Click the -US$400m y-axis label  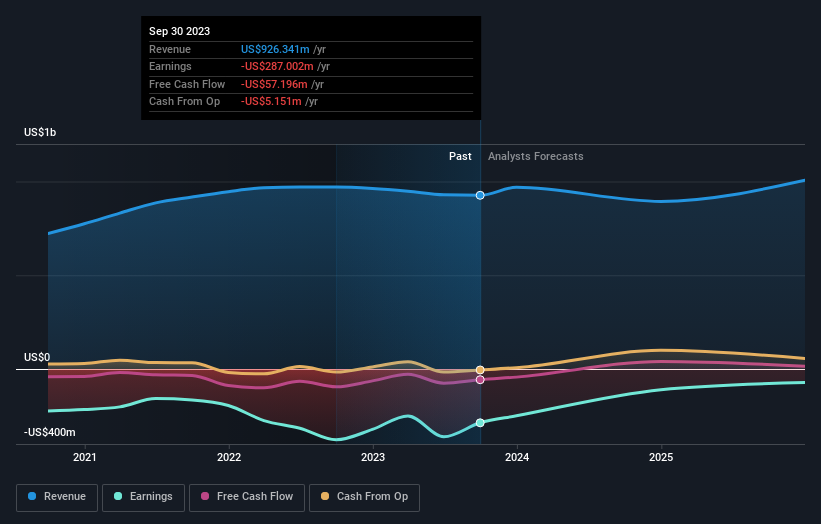click(50, 432)
